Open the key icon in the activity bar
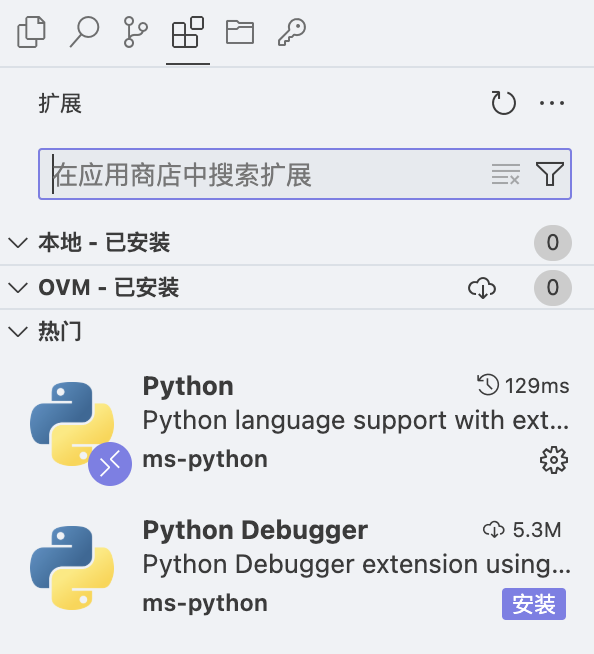 (292, 32)
